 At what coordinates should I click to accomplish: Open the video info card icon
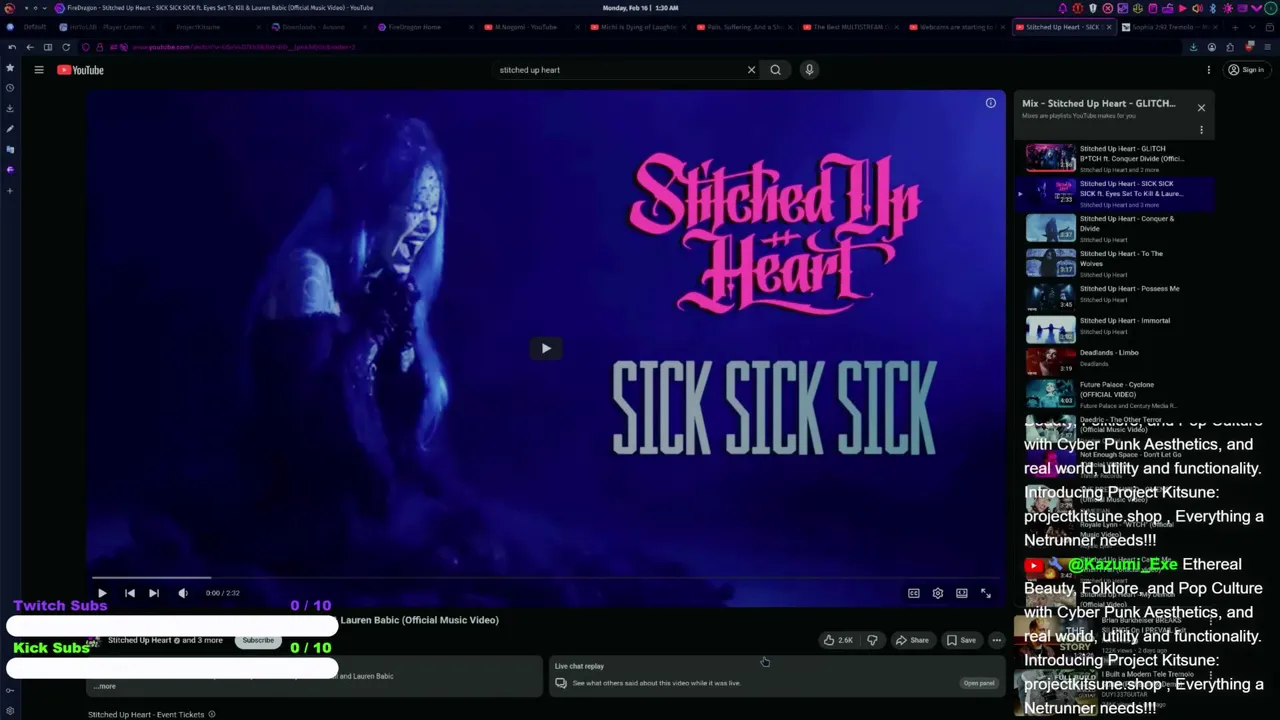click(990, 103)
